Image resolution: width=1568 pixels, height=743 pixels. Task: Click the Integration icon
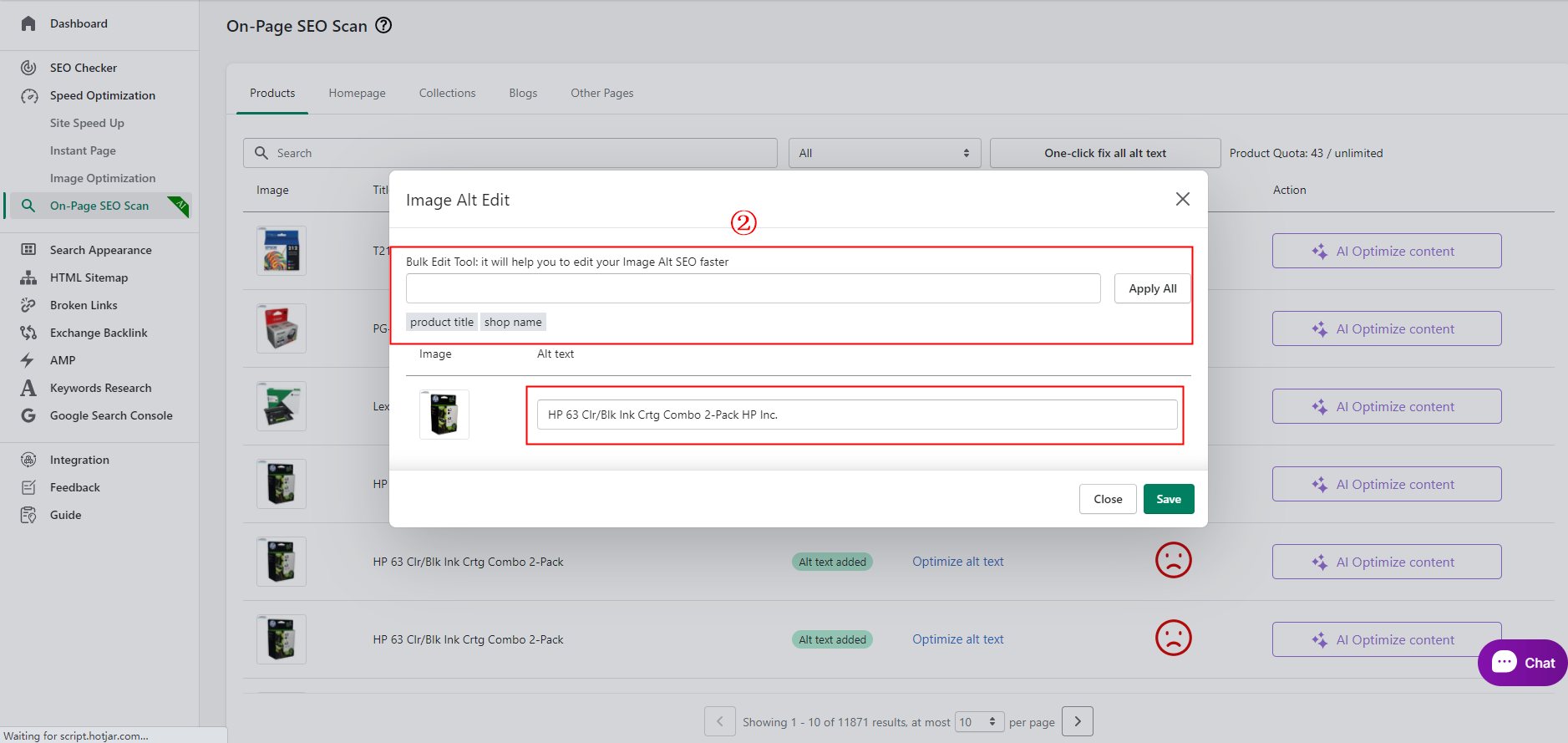coord(28,460)
